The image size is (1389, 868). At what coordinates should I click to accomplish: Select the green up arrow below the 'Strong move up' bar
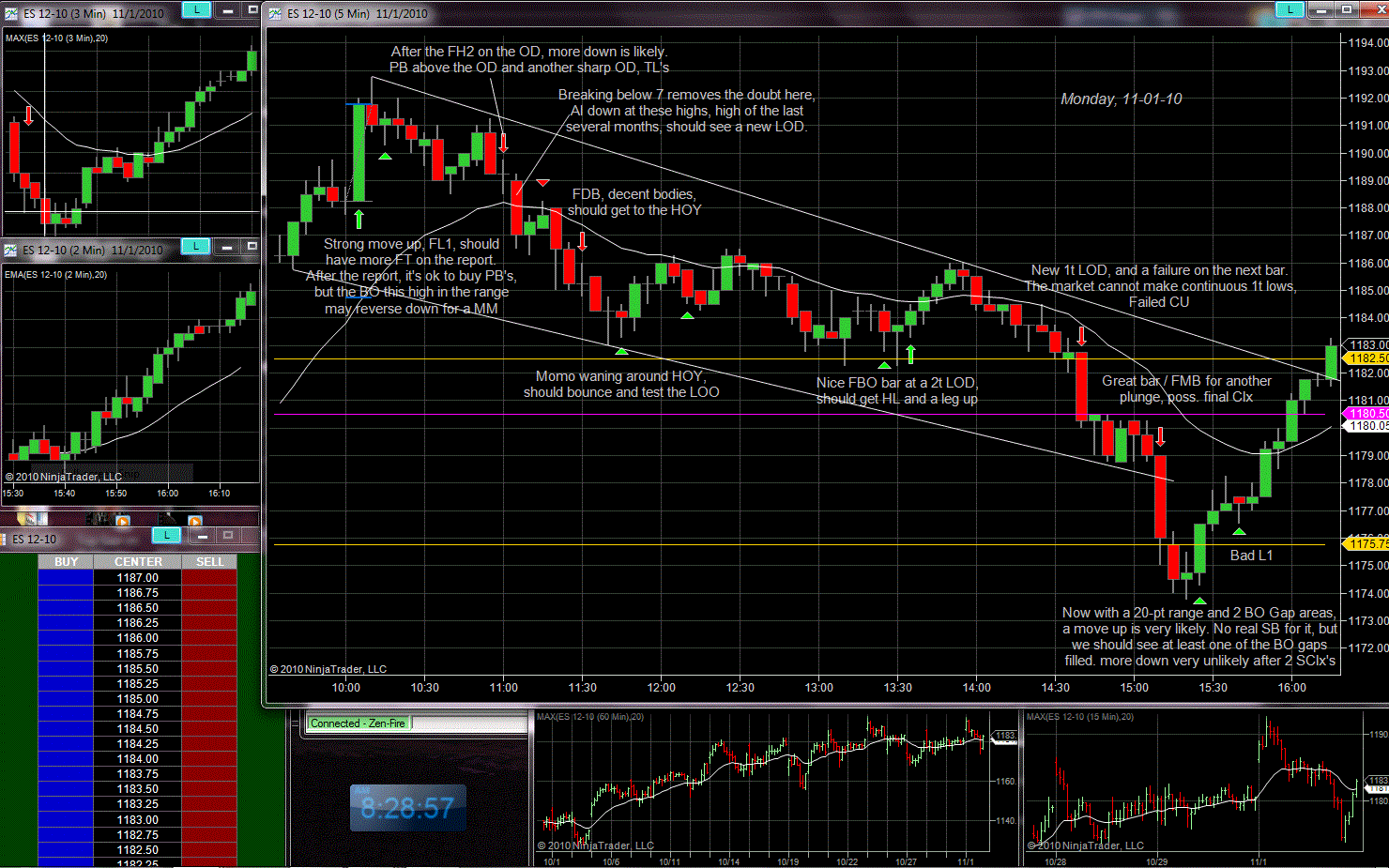(x=359, y=219)
